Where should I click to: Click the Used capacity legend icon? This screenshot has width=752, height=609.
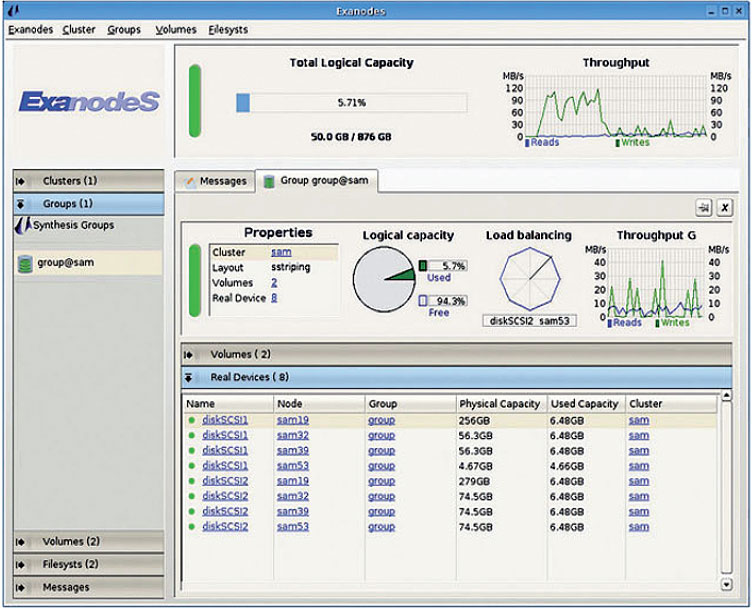(x=423, y=266)
